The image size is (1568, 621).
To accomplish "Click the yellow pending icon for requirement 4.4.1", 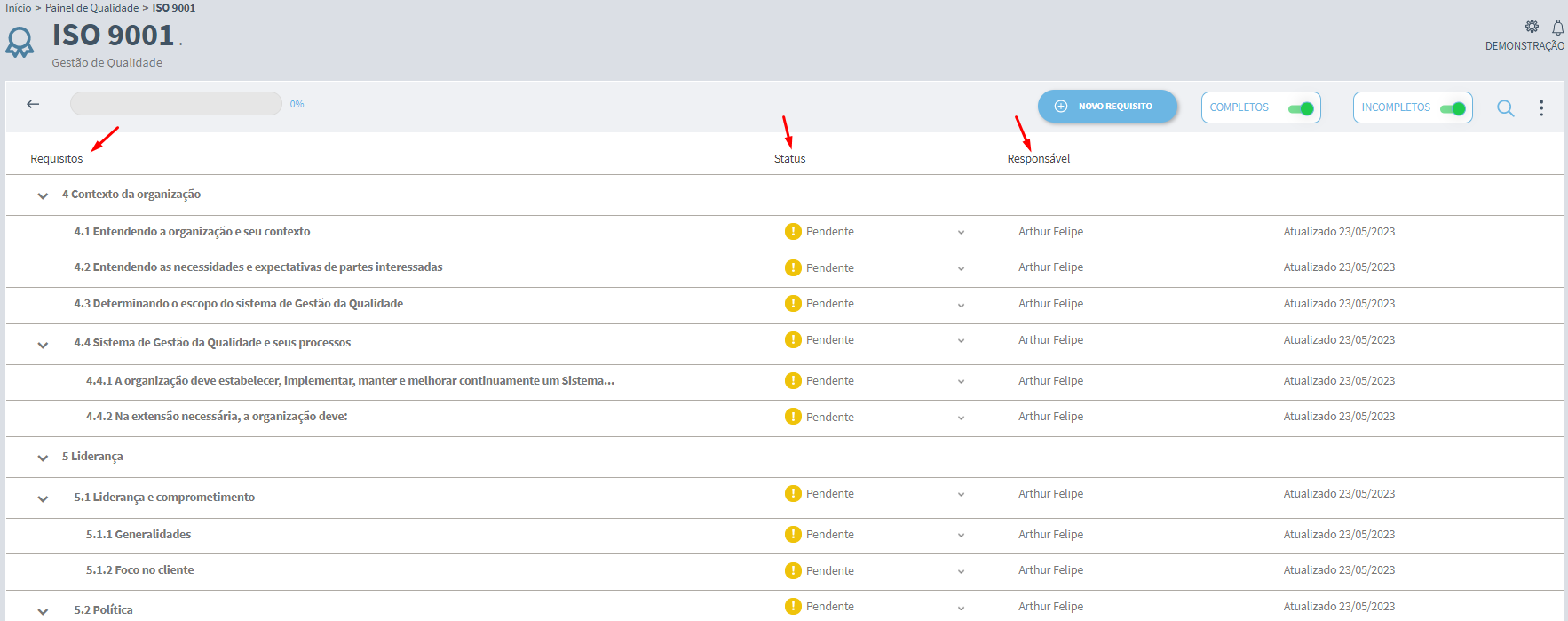I will point(793,380).
